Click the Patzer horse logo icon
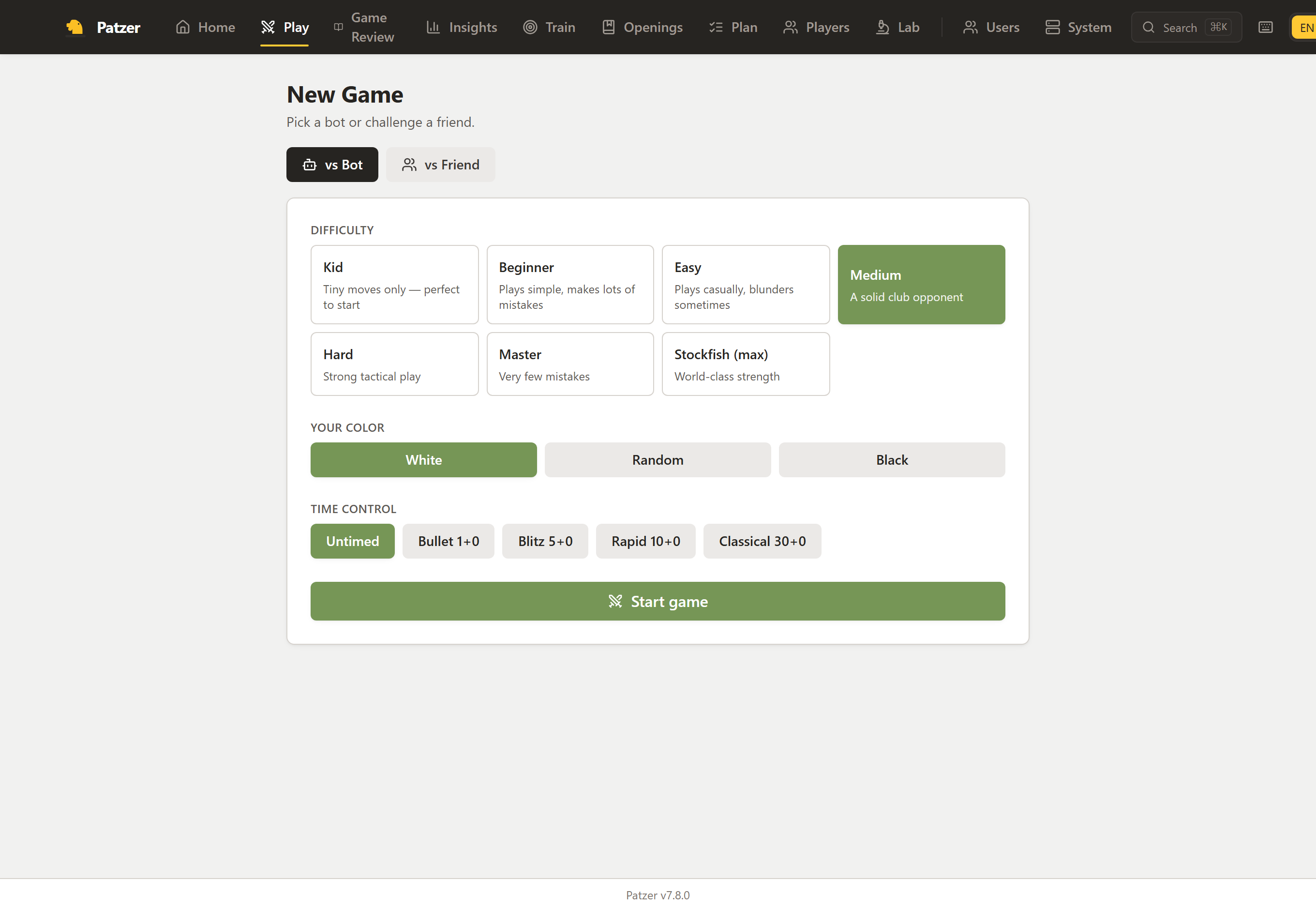The image size is (1316, 910). [x=75, y=27]
